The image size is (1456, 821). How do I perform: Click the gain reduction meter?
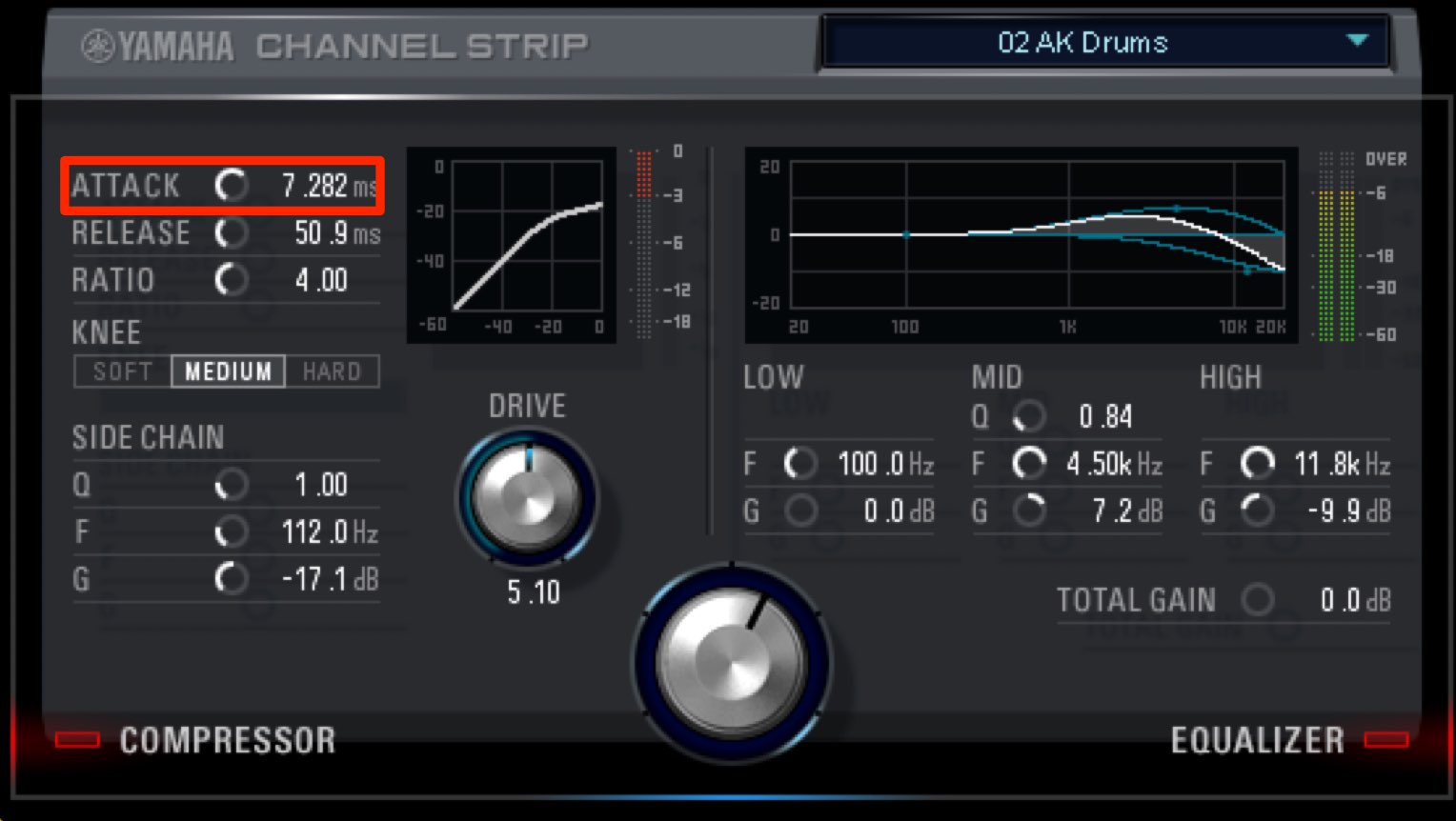(x=644, y=243)
